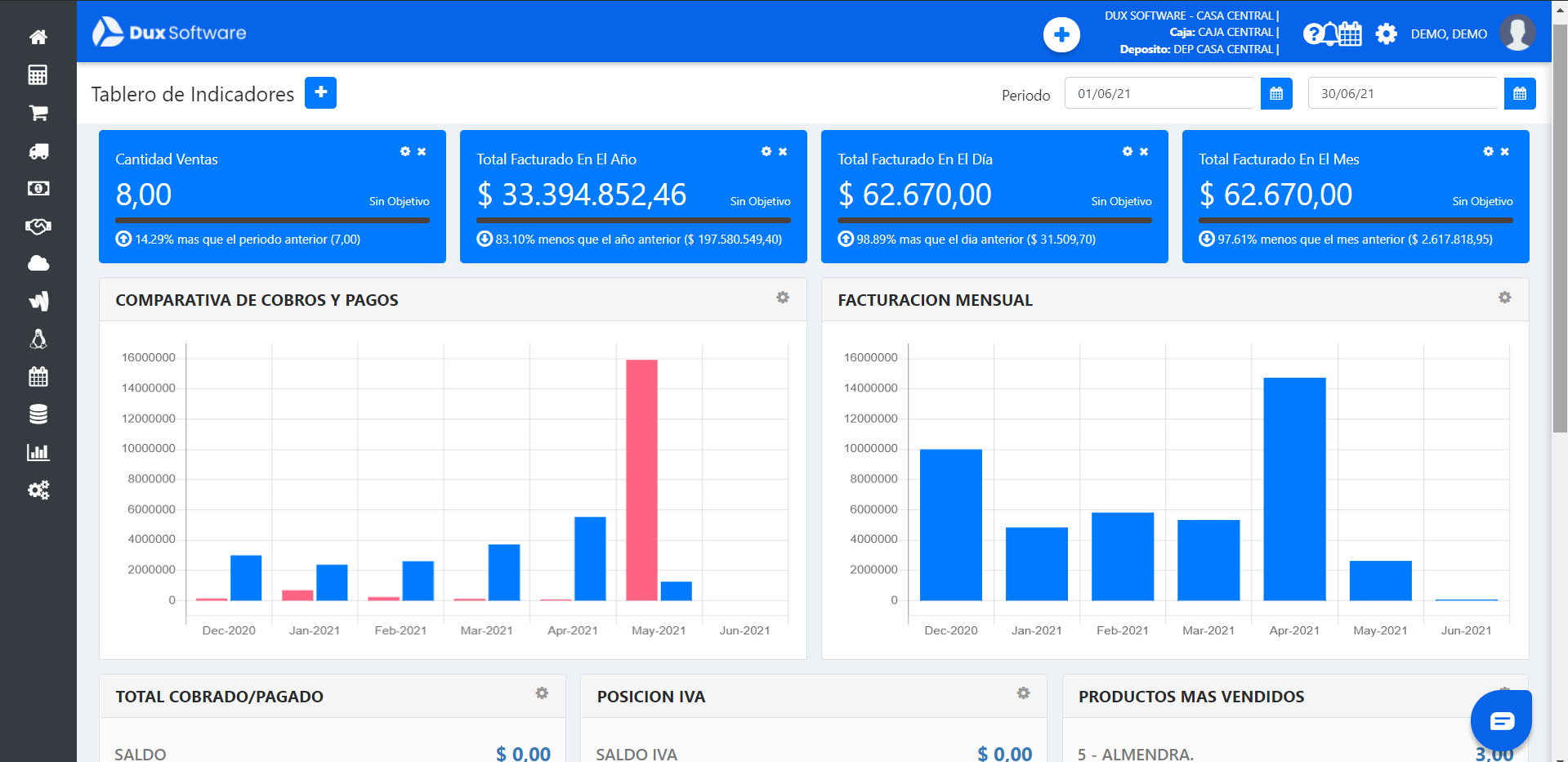The height and width of the screenshot is (762, 1568).
Task: Click the start date field 01/06/21
Action: (x=1160, y=93)
